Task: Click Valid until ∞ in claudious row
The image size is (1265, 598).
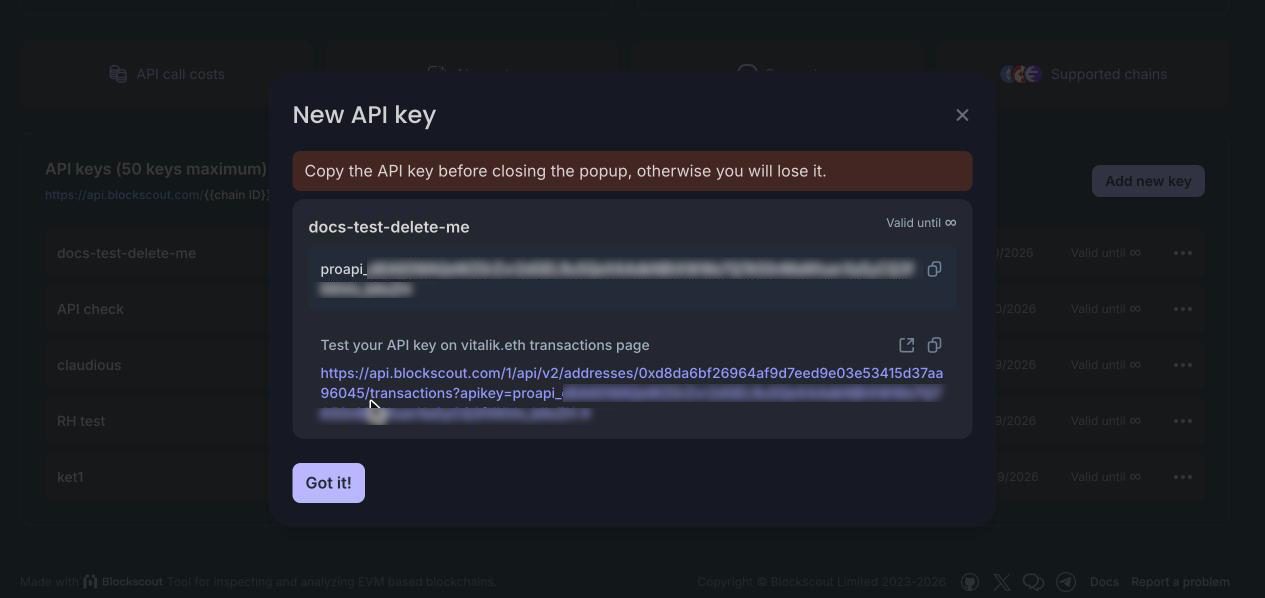Action: [1105, 365]
